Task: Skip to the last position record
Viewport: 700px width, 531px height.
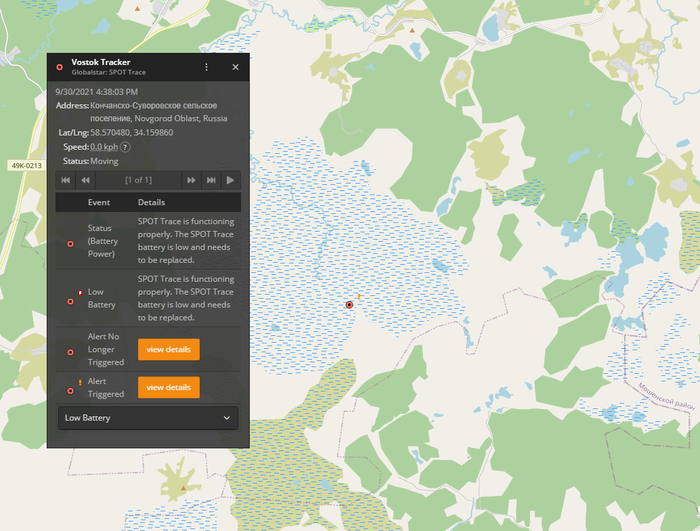Action: click(x=211, y=180)
